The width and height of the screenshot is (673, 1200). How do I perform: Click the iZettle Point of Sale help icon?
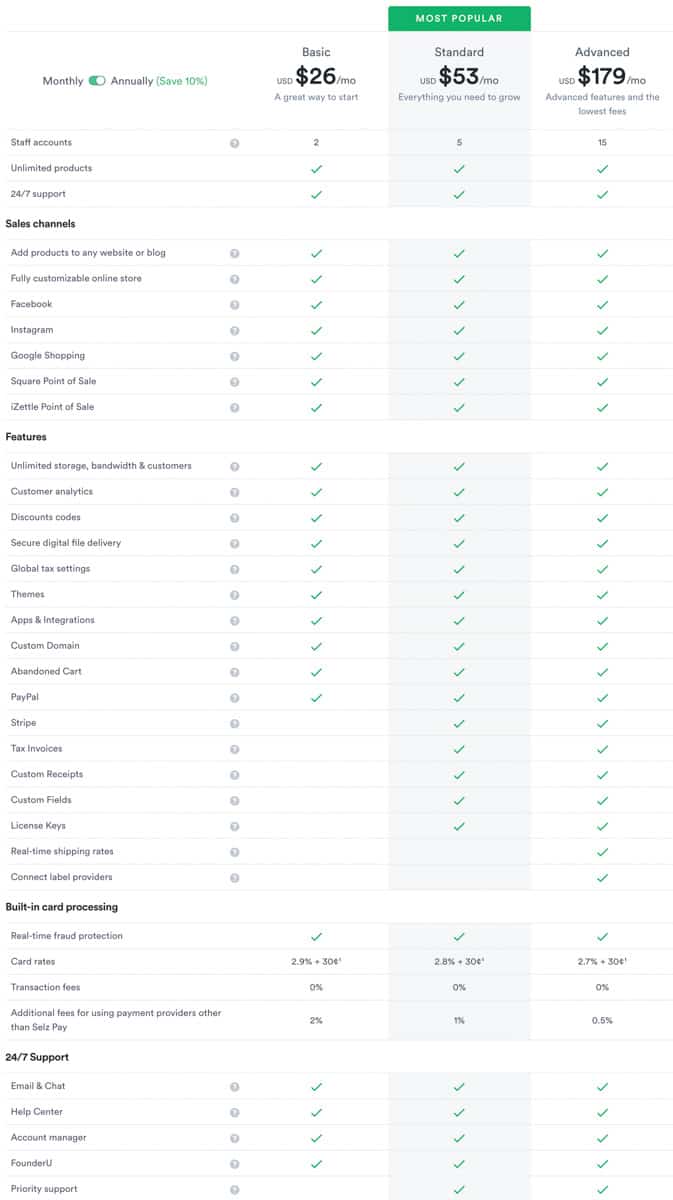coord(236,407)
